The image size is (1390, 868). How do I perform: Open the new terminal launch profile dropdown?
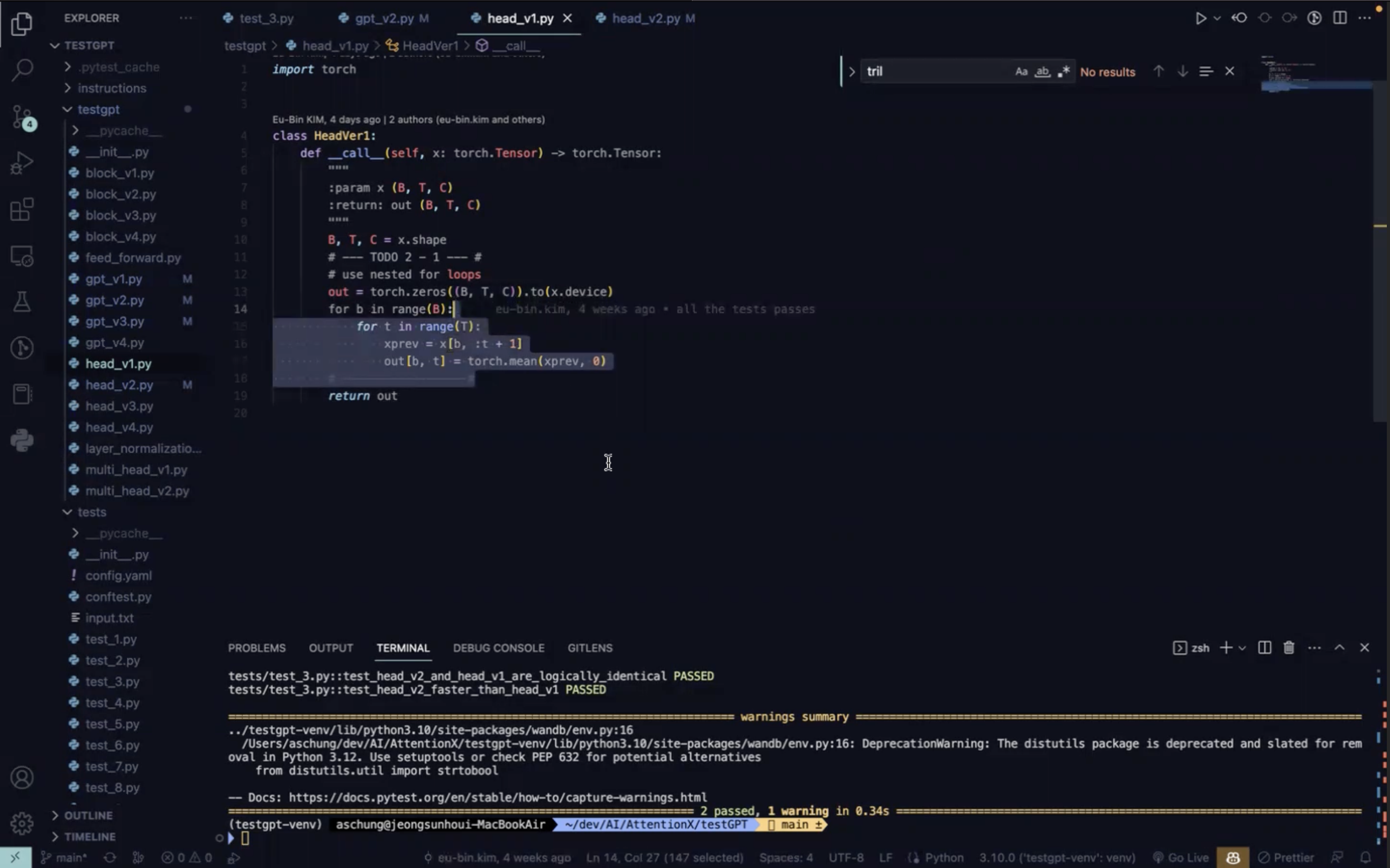click(1242, 648)
